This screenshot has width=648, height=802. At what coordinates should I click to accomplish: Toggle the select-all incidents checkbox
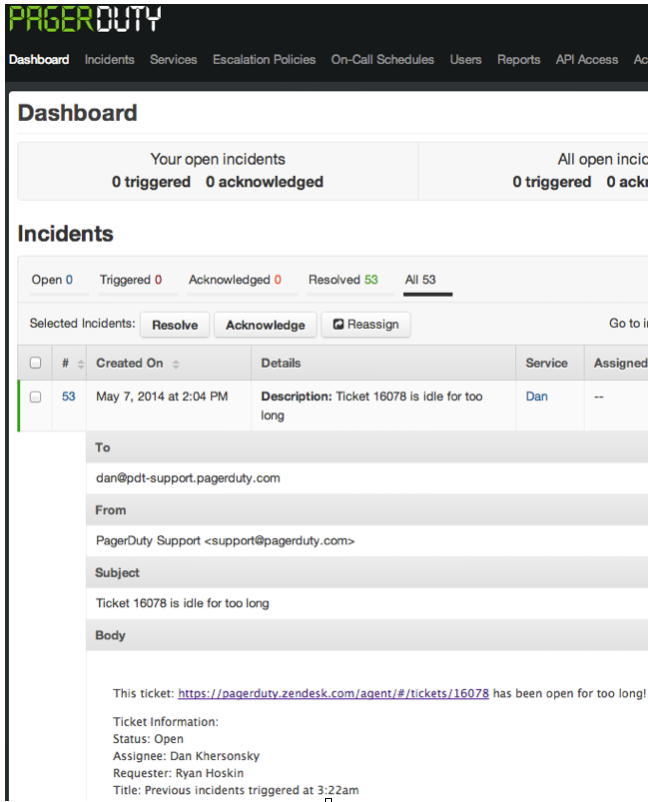click(36, 363)
